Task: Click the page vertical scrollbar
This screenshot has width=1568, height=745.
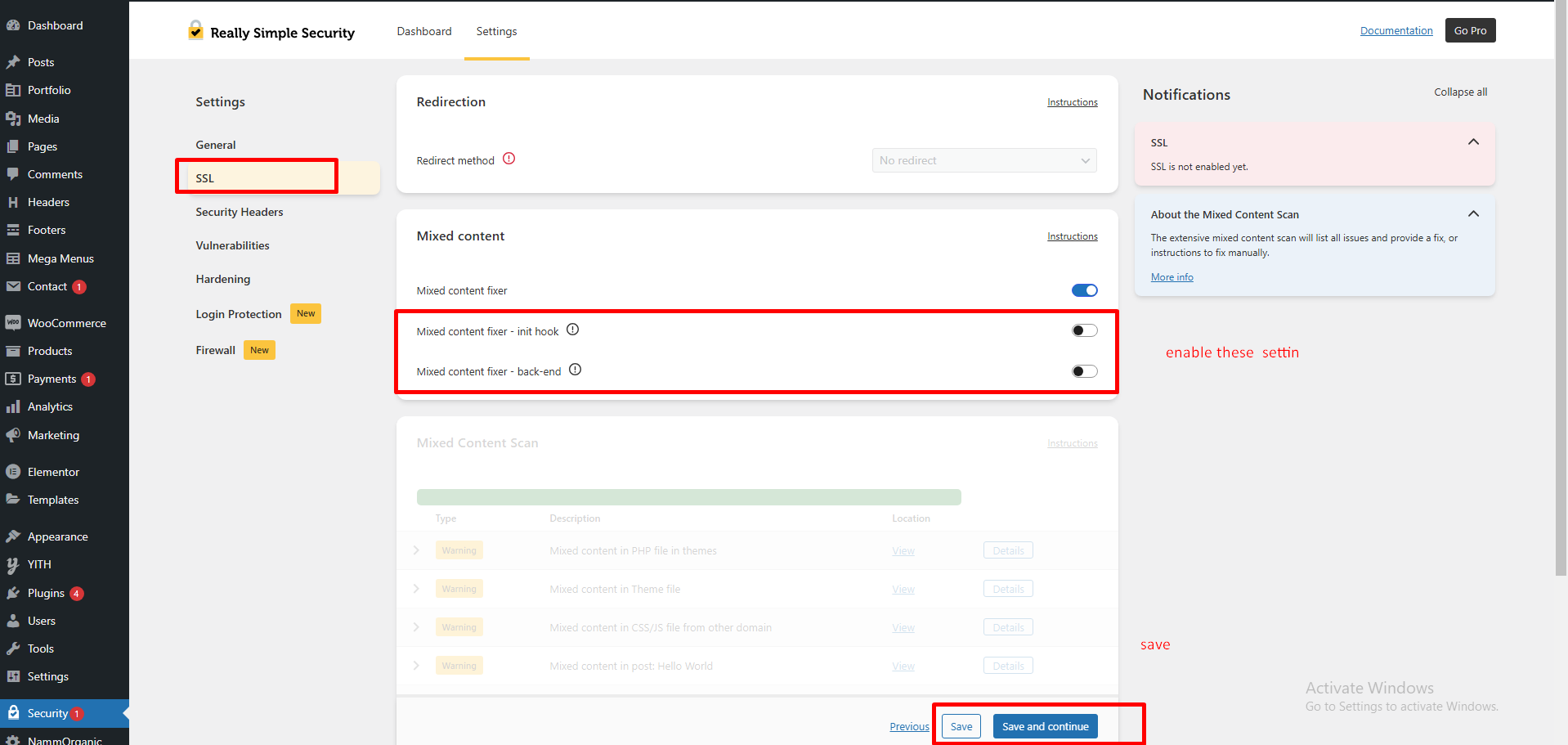Action: 1561,286
